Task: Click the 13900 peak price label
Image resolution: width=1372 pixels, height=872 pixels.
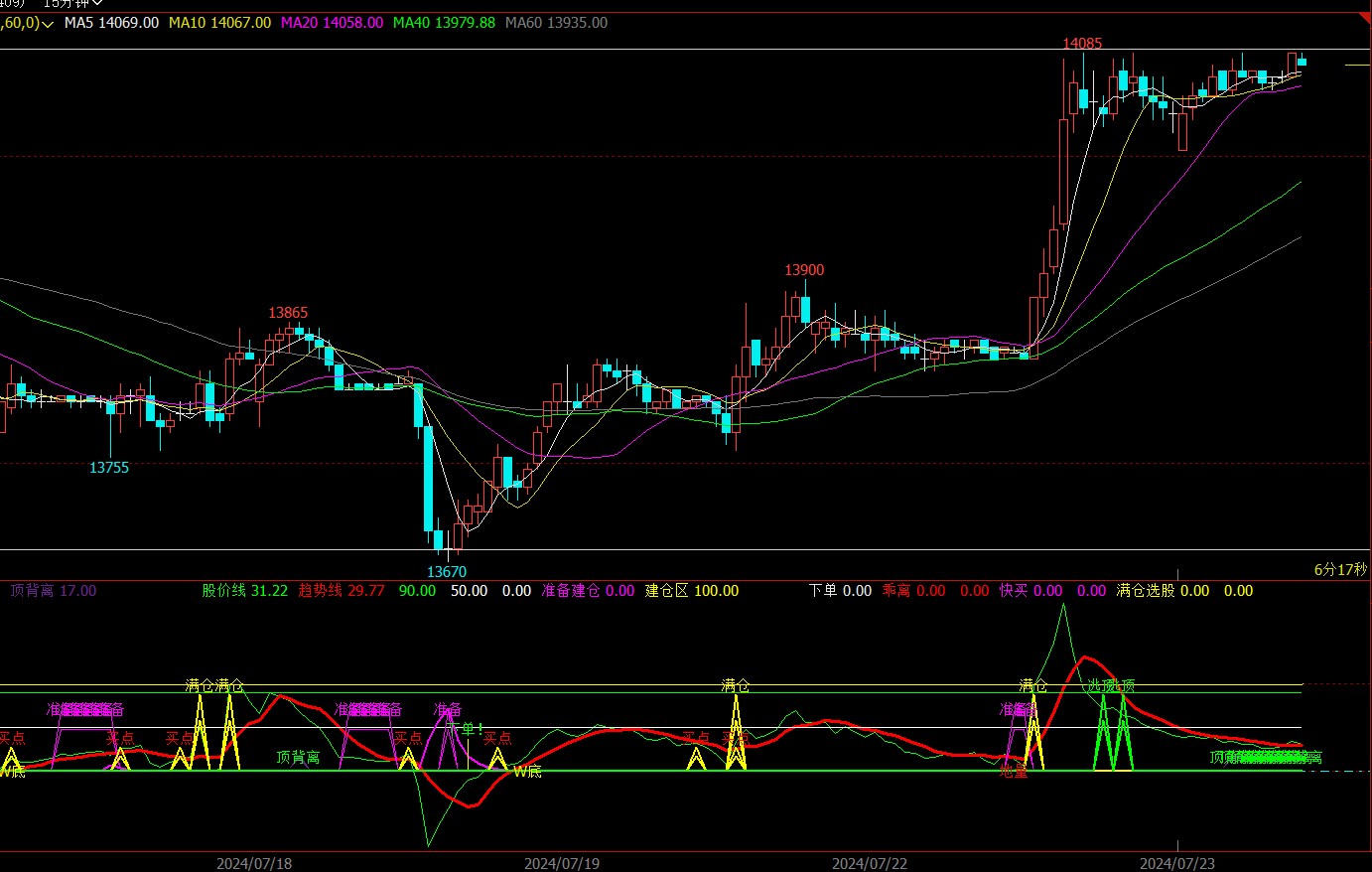Action: coord(804,270)
